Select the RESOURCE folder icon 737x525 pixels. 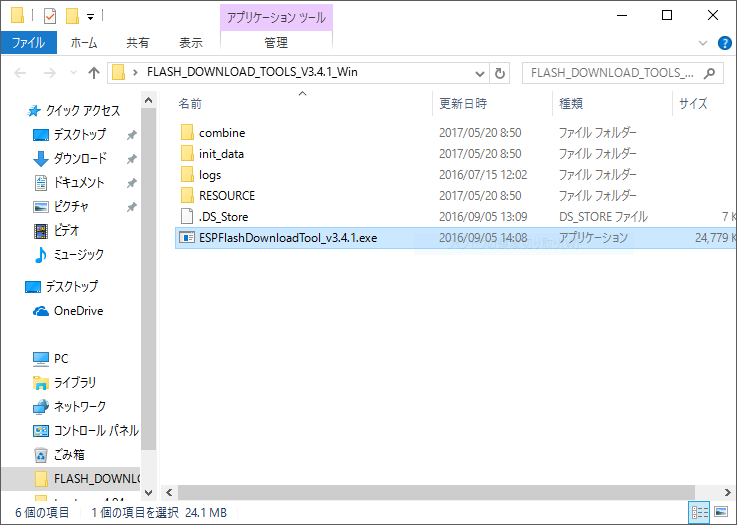pos(187,196)
